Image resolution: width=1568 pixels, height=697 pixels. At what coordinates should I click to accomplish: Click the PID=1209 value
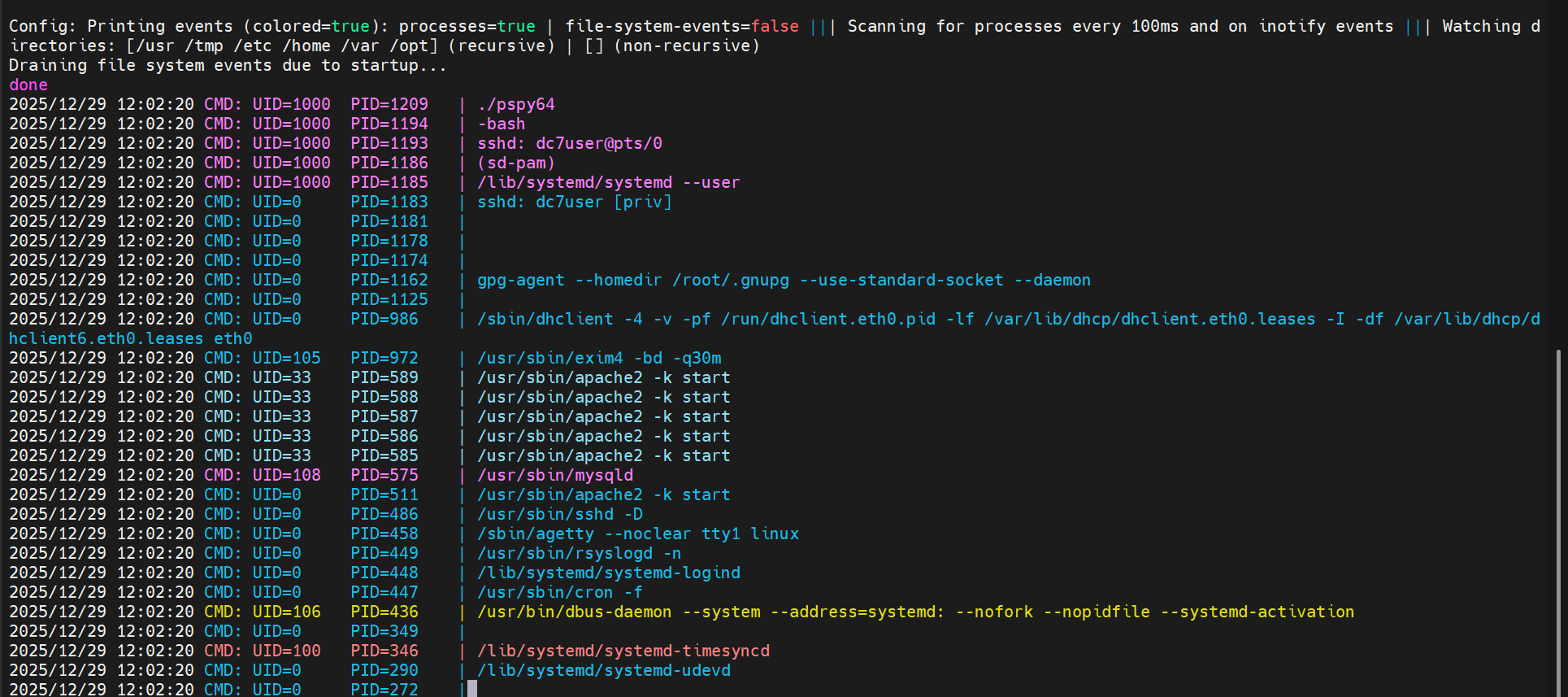pyautogui.click(x=389, y=105)
